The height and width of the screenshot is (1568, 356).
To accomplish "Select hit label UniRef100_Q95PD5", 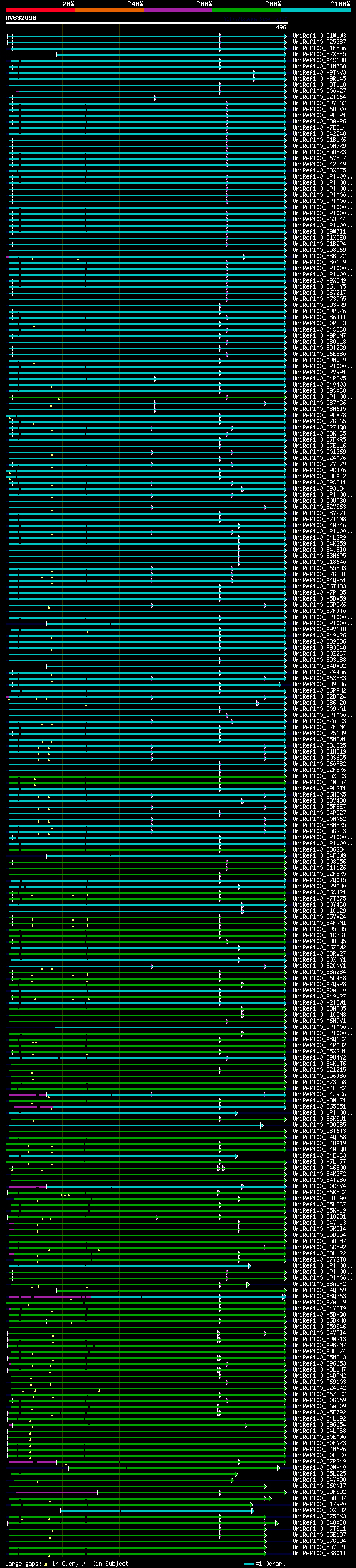I will tap(319, 929).
